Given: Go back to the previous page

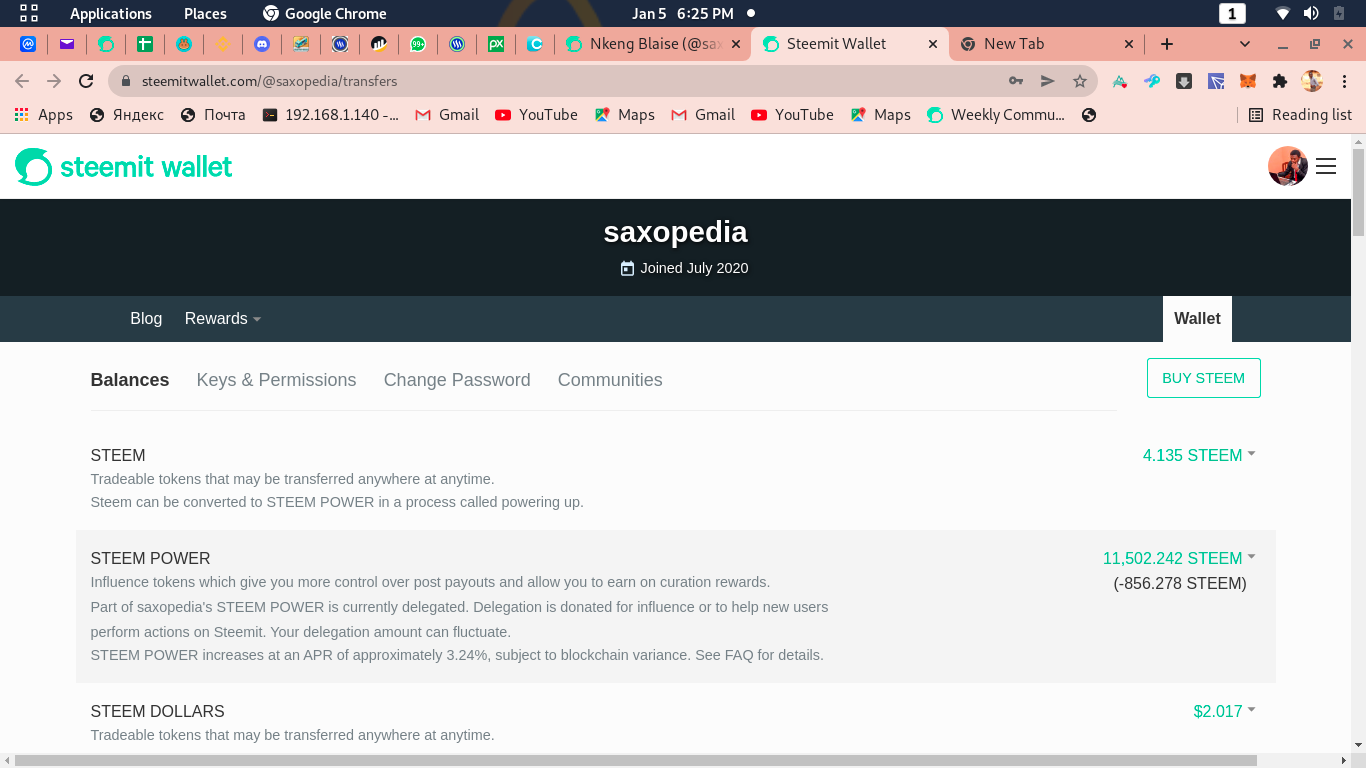Looking at the screenshot, I should [22, 81].
